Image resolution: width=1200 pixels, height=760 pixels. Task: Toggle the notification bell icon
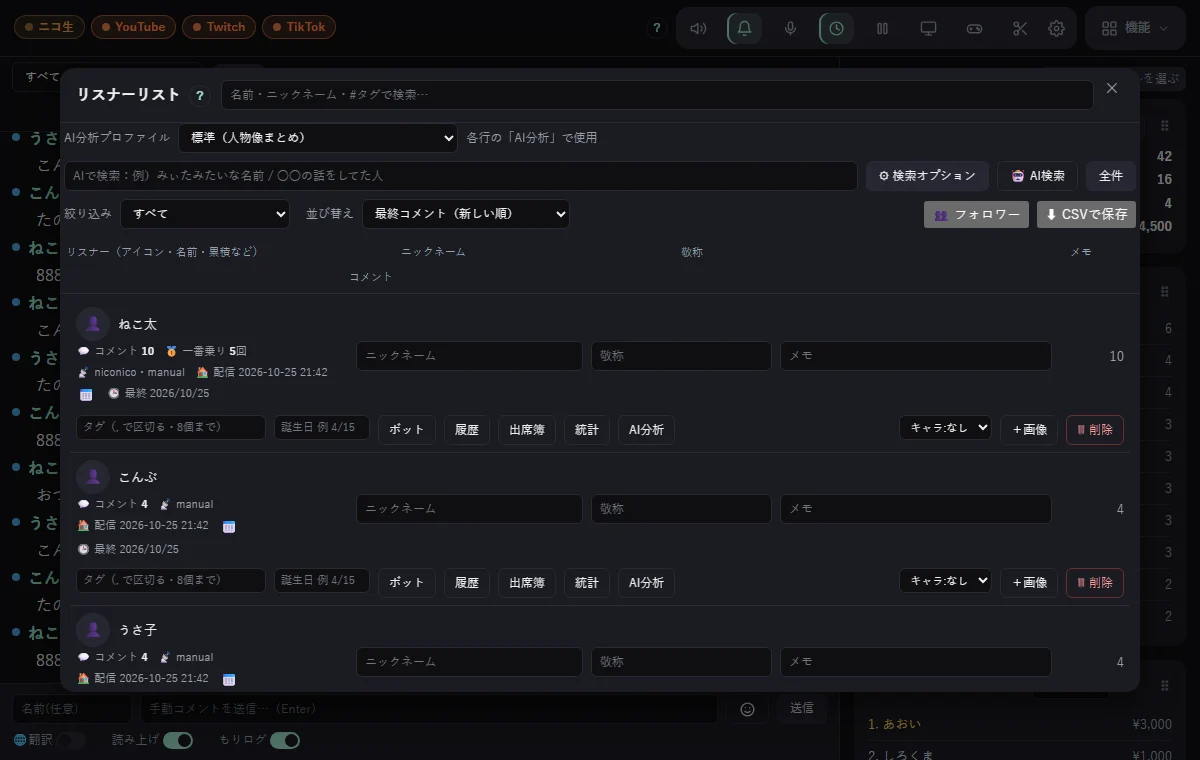(x=744, y=28)
